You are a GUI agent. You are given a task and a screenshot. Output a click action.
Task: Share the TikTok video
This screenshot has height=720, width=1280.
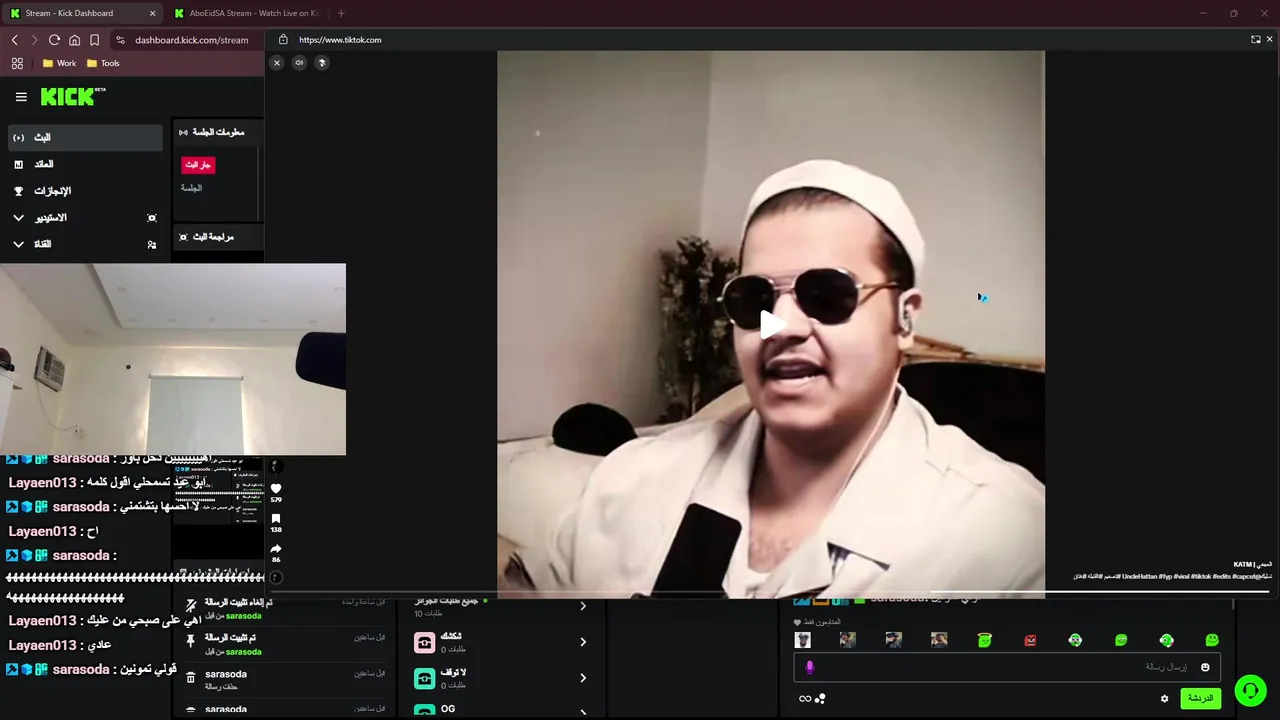(276, 549)
